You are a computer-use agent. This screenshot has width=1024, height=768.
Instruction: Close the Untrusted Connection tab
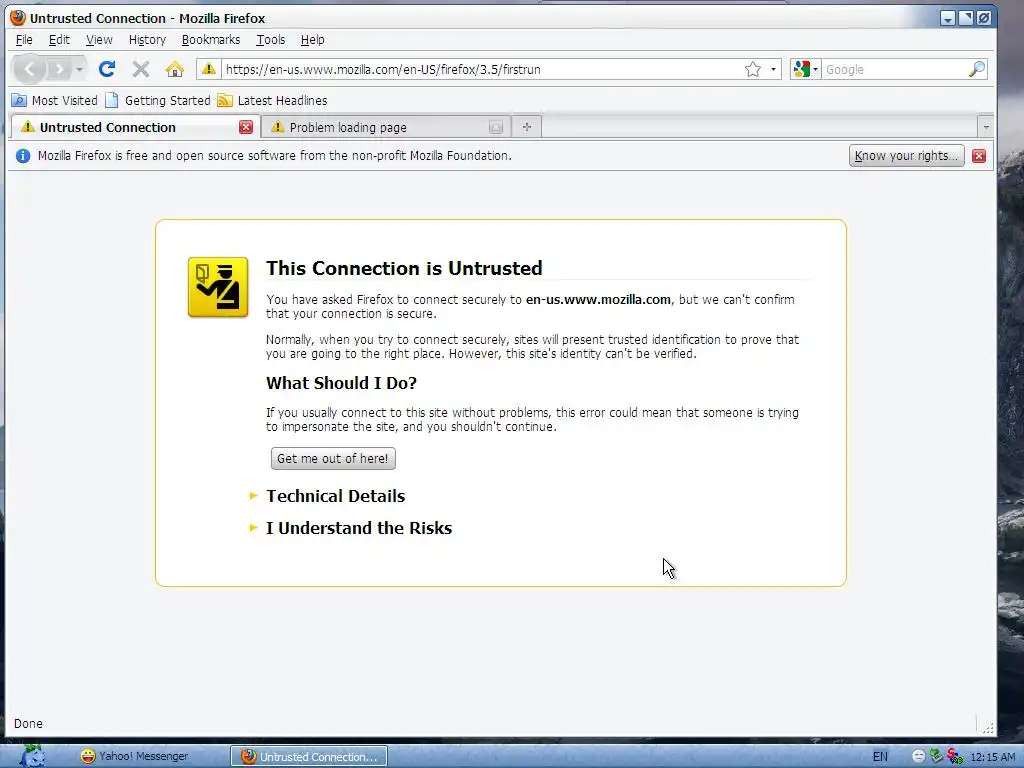tap(246, 127)
